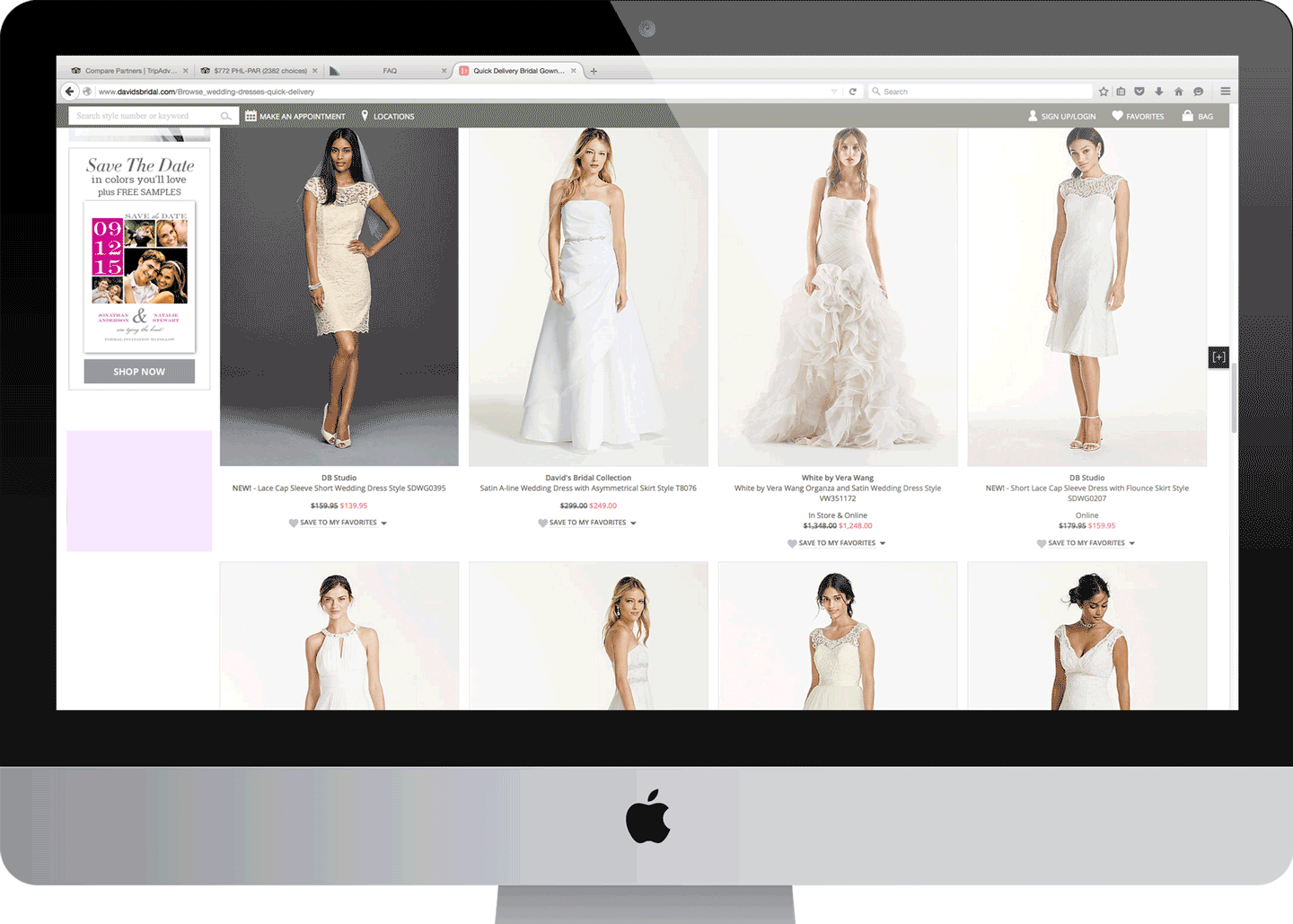The width and height of the screenshot is (1293, 924).
Task: Close the FAQ tab
Action: pos(444,71)
